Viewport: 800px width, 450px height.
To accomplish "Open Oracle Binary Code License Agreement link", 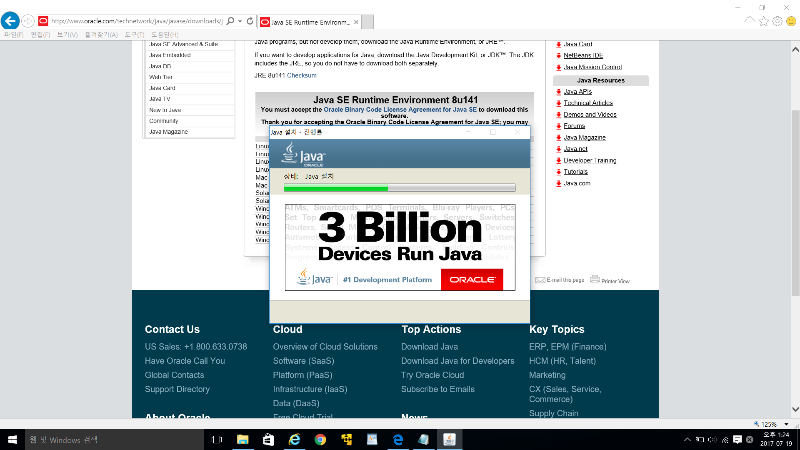I will click(x=400, y=109).
